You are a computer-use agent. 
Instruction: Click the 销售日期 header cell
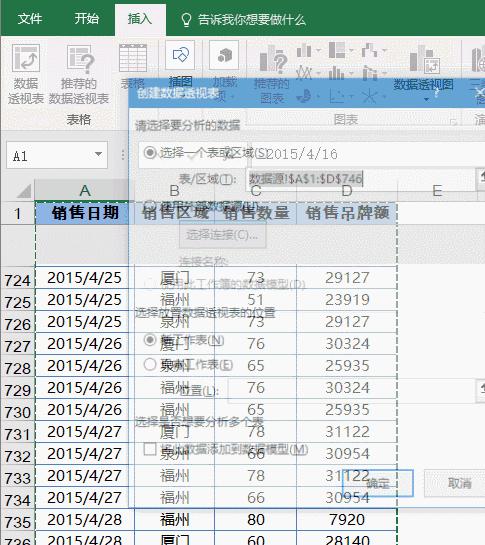[85, 213]
